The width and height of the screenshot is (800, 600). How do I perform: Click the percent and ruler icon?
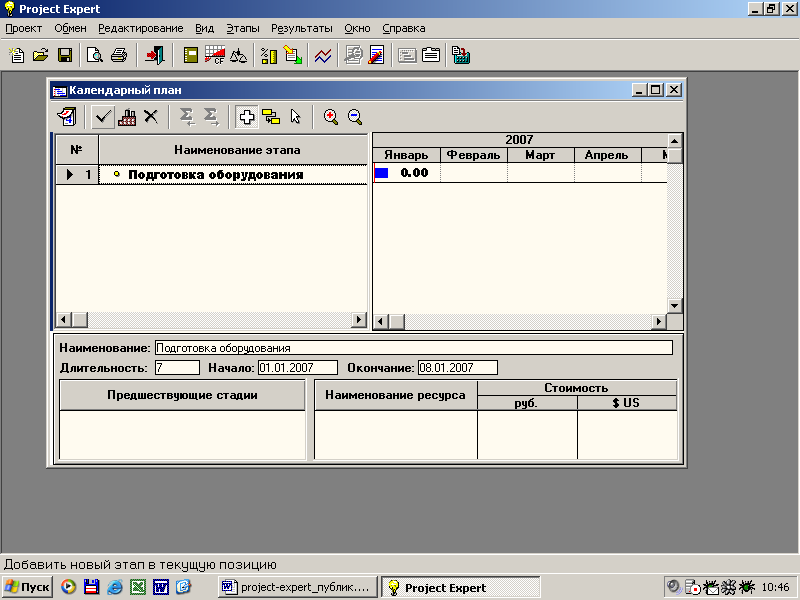(269, 55)
